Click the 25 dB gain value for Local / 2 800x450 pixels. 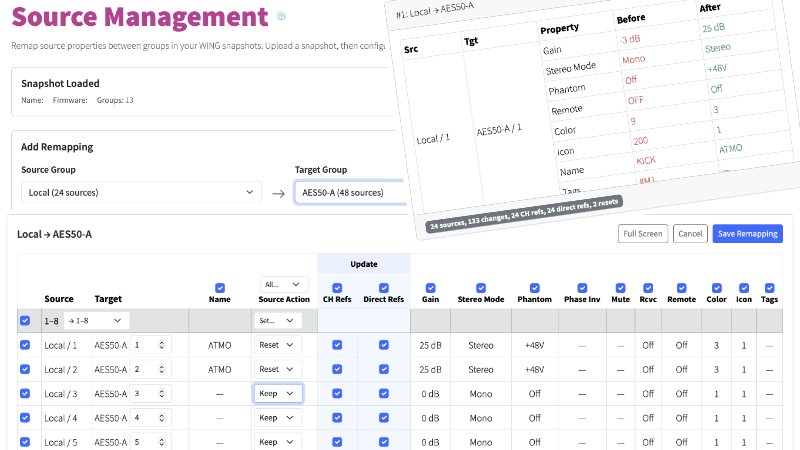[430, 369]
